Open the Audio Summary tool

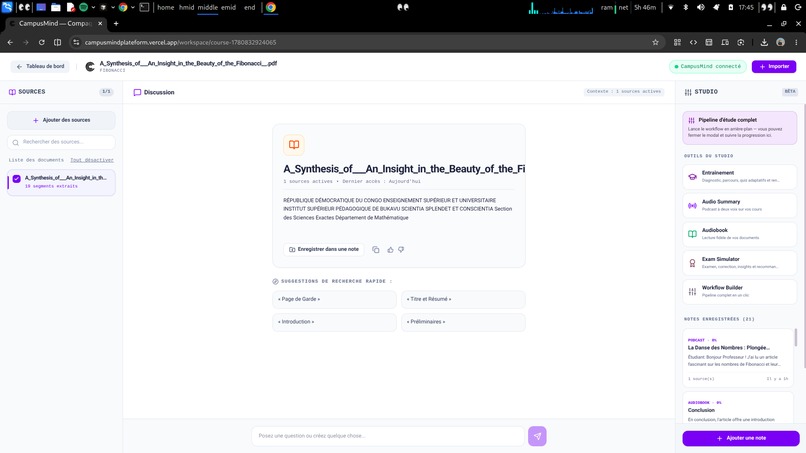[739, 205]
